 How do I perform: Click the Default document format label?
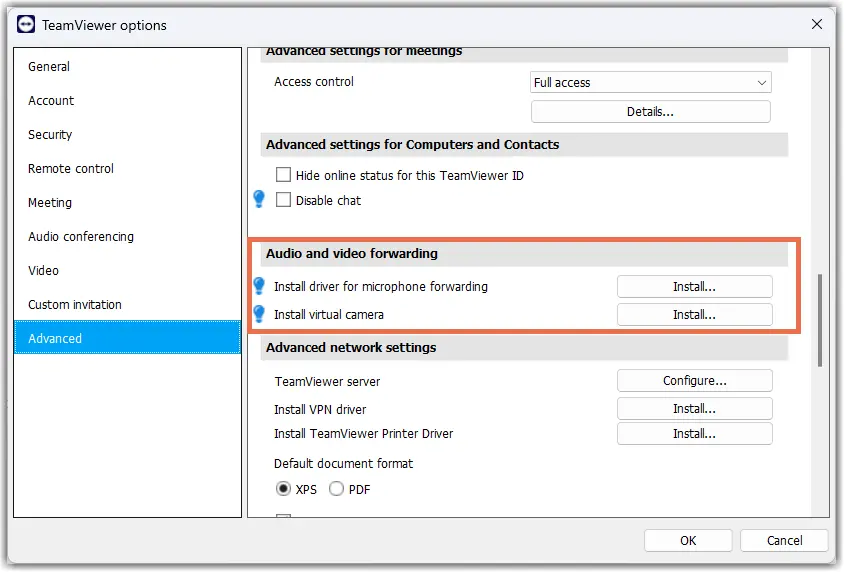click(343, 463)
